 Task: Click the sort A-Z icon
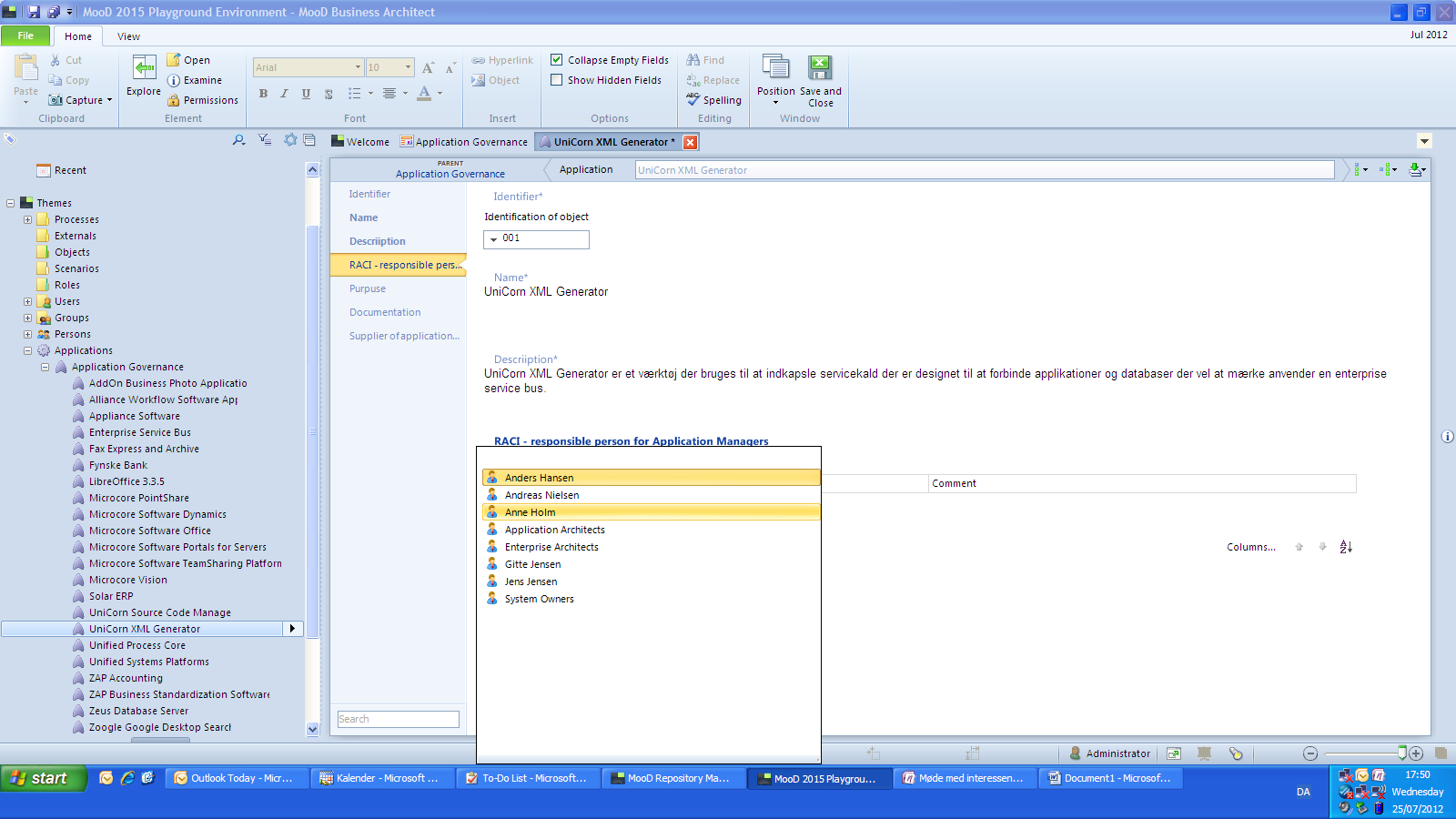(x=1346, y=547)
